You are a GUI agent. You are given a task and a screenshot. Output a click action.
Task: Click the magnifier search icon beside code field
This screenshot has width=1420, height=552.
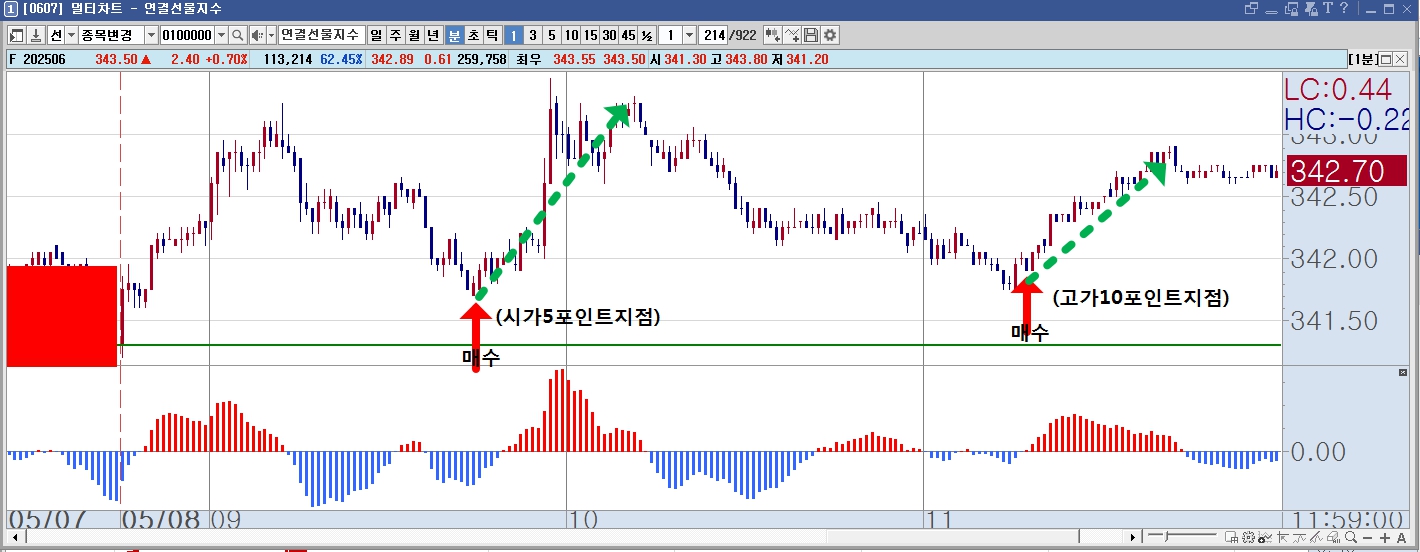coord(238,35)
